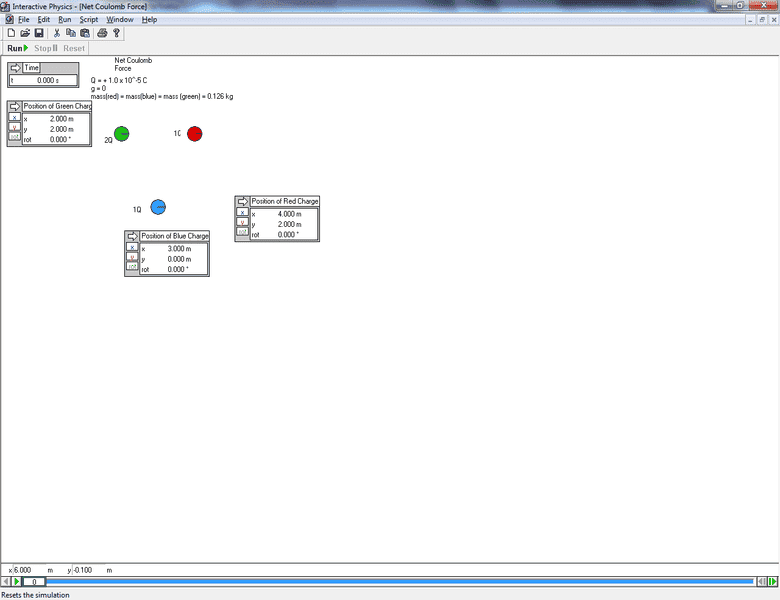Image resolution: width=780 pixels, height=600 pixels.
Task: Select the red charge circle
Action: pyautogui.click(x=195, y=134)
